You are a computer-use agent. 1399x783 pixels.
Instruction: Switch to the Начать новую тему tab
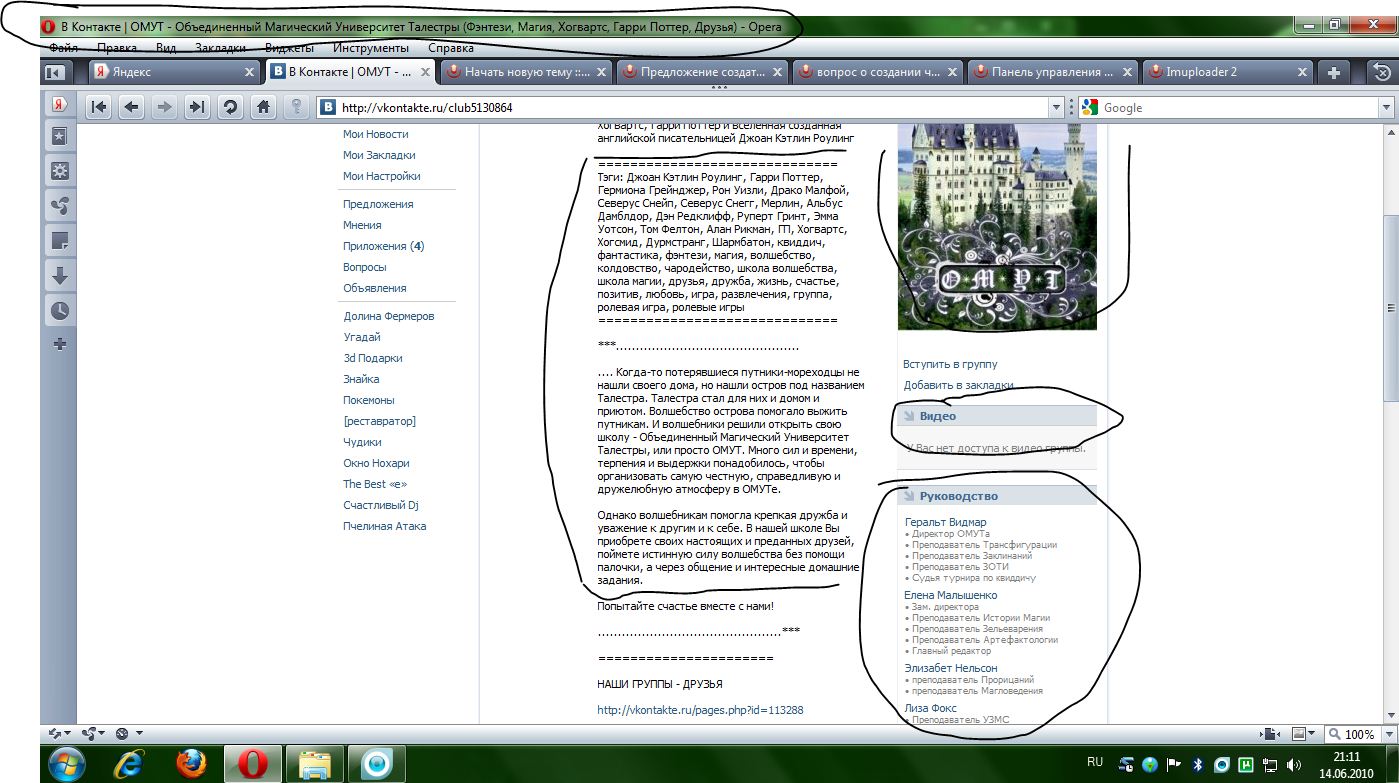point(526,72)
